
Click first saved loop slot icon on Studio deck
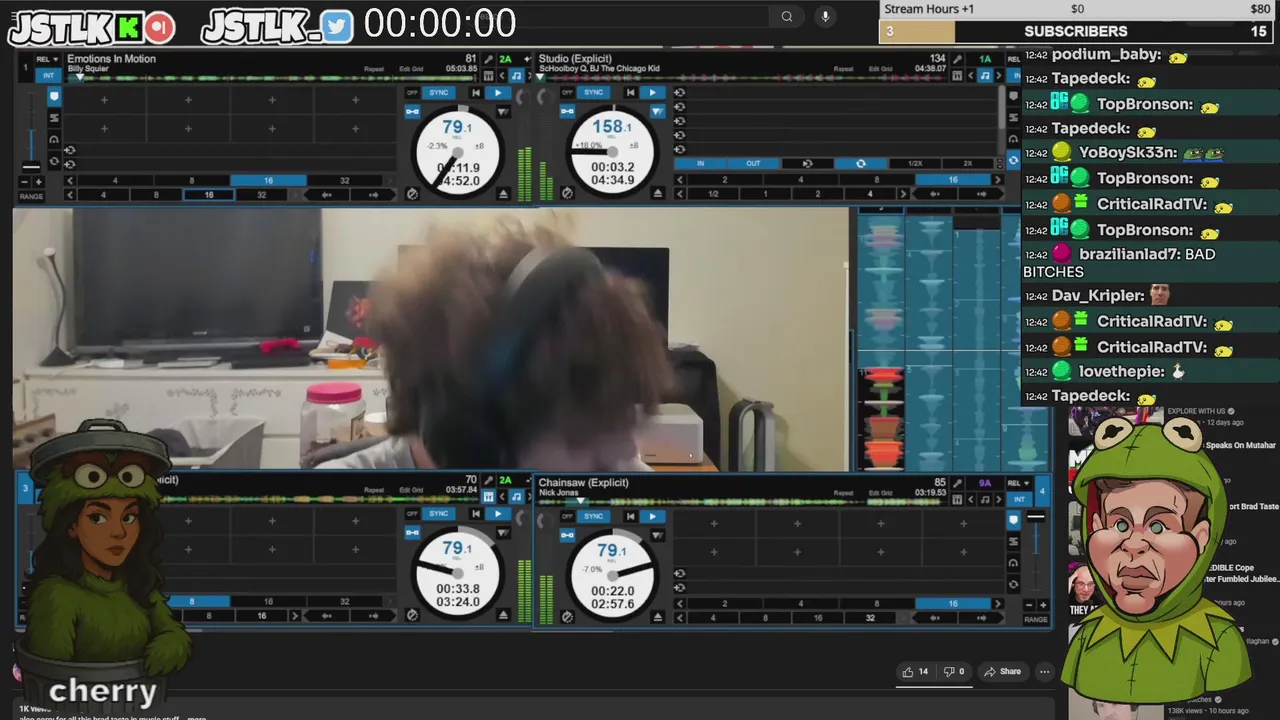[x=680, y=93]
